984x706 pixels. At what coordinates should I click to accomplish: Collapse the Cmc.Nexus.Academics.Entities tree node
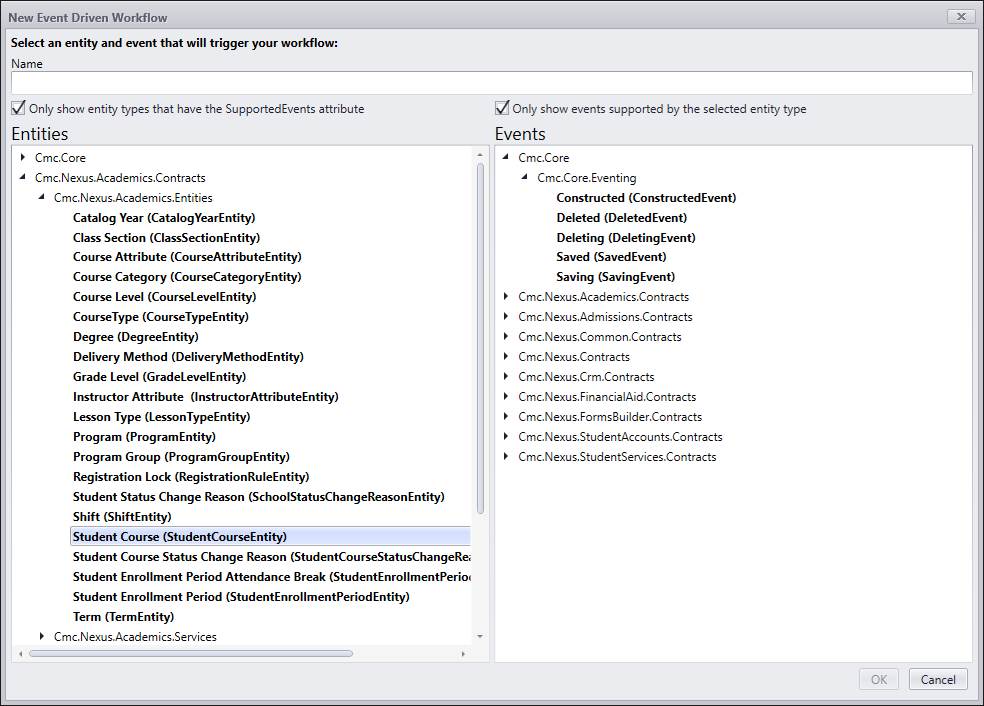pos(41,197)
